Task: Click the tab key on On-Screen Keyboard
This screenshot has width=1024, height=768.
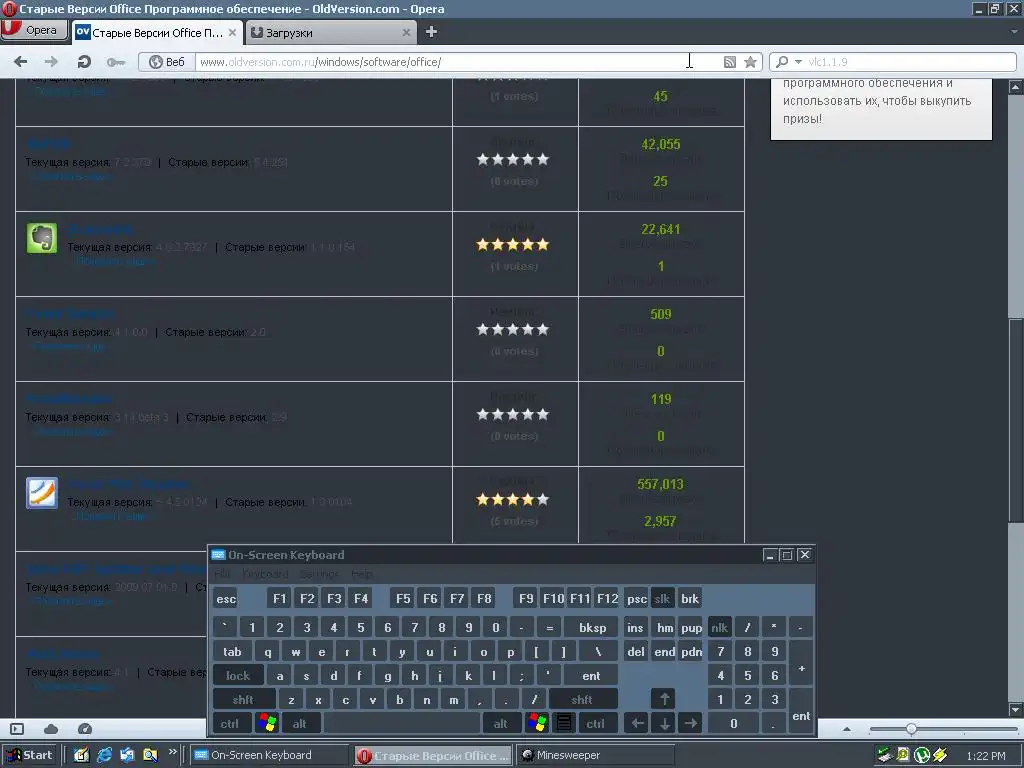Action: (x=232, y=652)
